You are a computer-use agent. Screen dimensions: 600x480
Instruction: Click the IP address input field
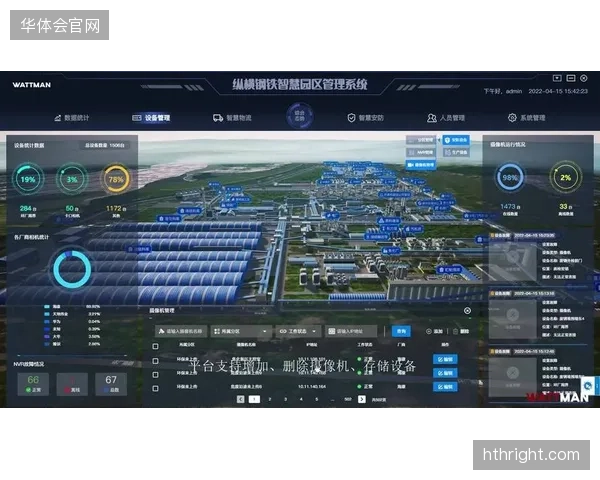[x=351, y=331]
